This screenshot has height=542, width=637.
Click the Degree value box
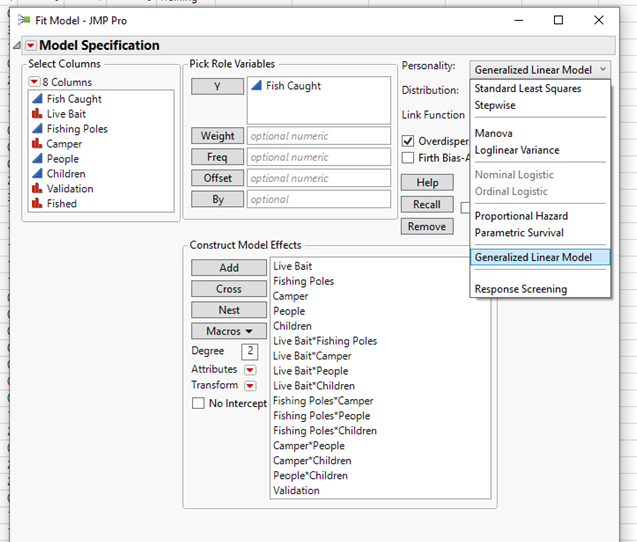point(250,352)
